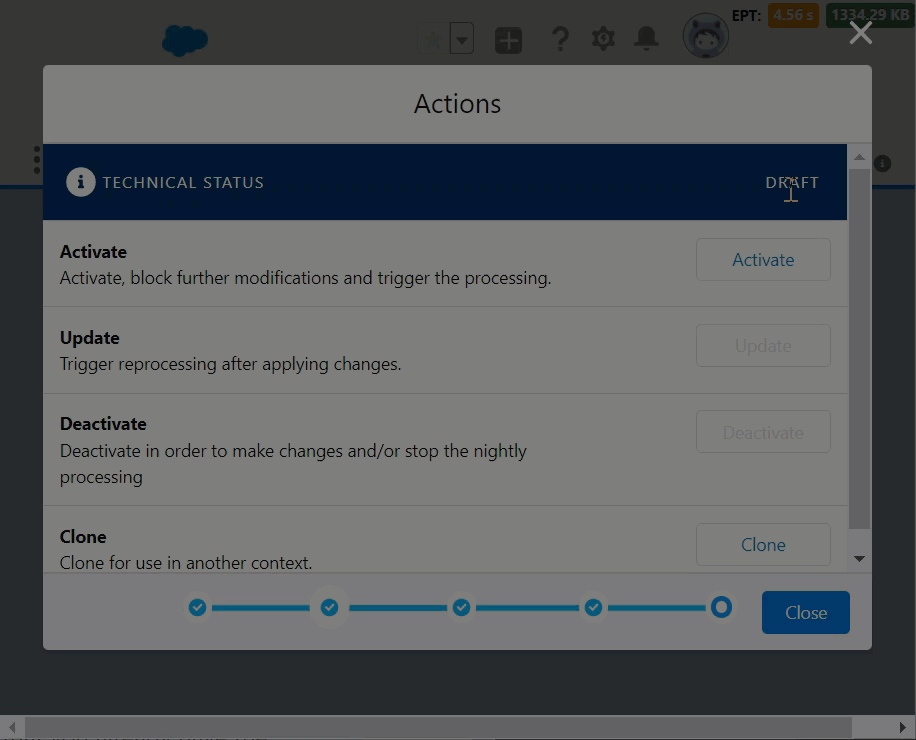Click the Deactivate button
916x740 pixels.
click(763, 432)
